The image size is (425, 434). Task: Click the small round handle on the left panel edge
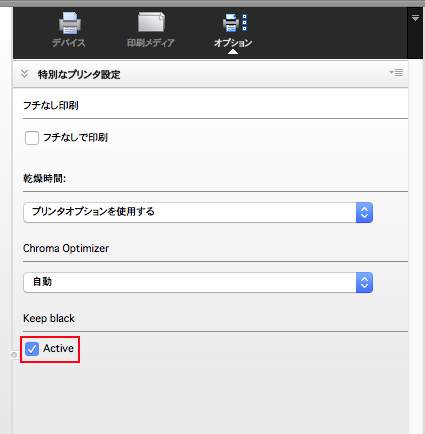coord(14,355)
